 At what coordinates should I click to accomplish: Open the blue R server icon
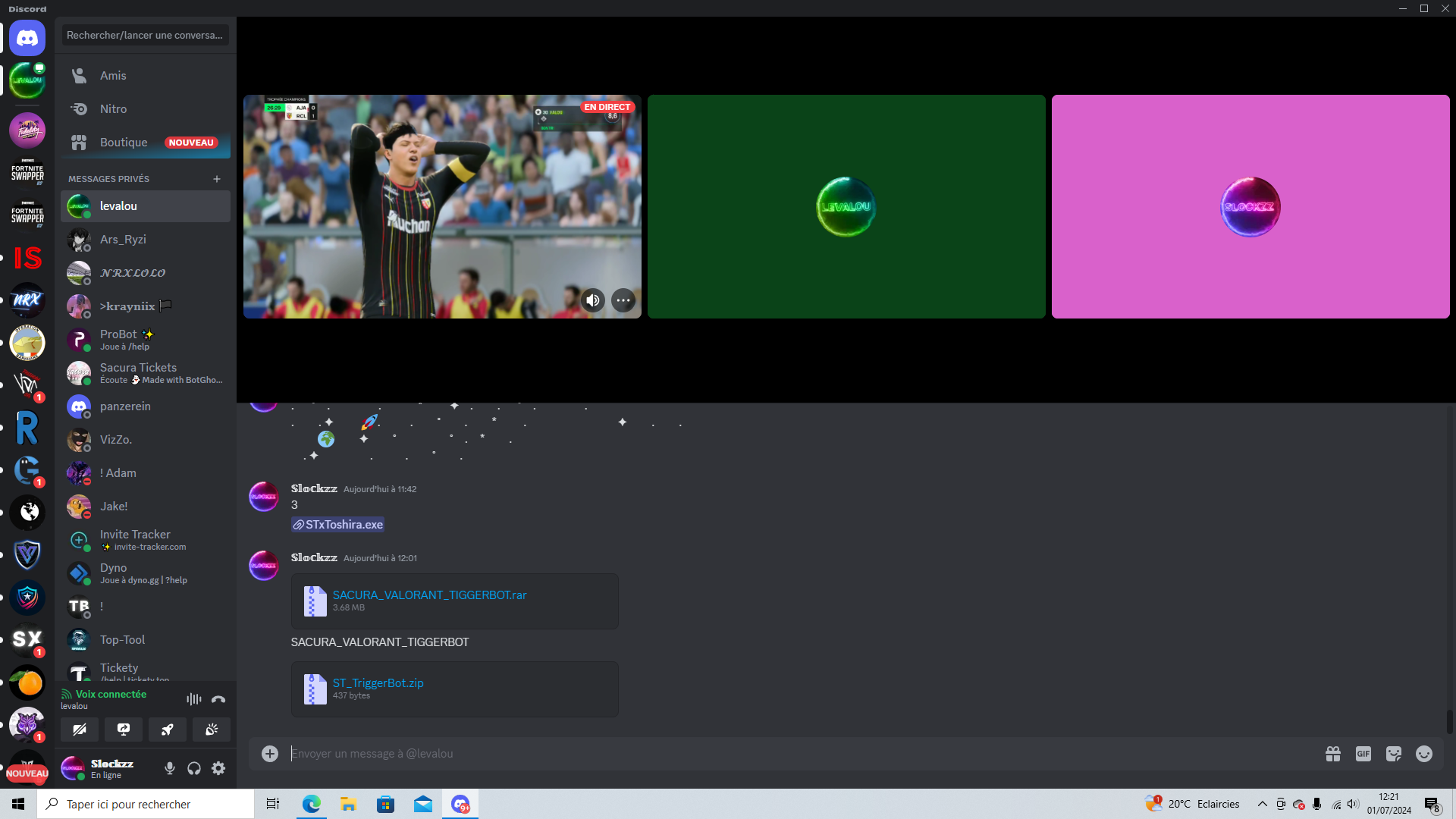pos(27,428)
